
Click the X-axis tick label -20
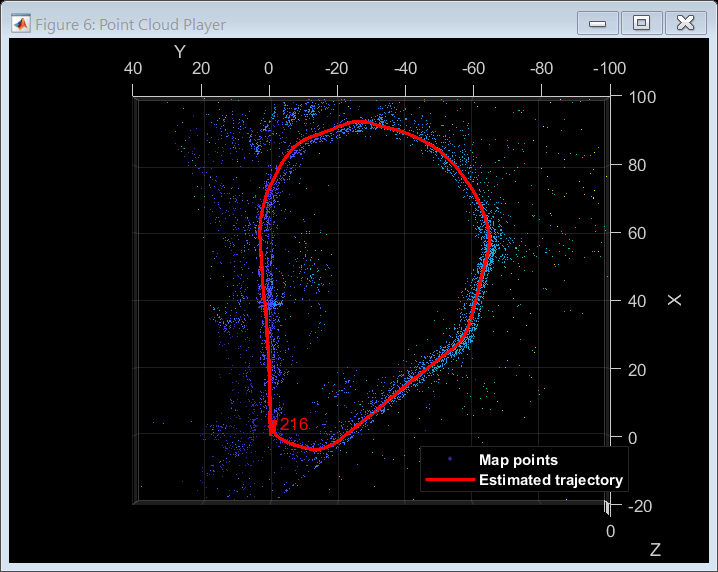point(640,506)
